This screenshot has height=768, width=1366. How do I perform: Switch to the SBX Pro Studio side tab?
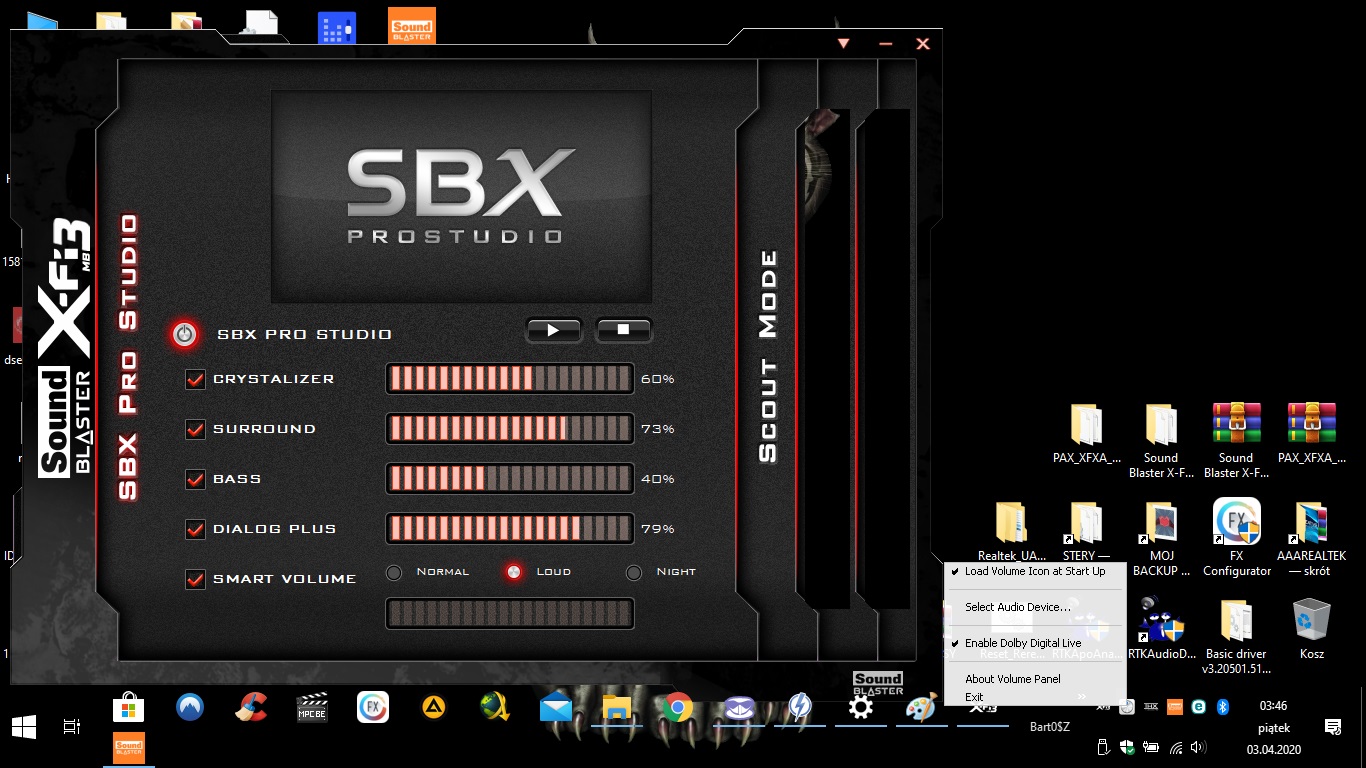(128, 357)
